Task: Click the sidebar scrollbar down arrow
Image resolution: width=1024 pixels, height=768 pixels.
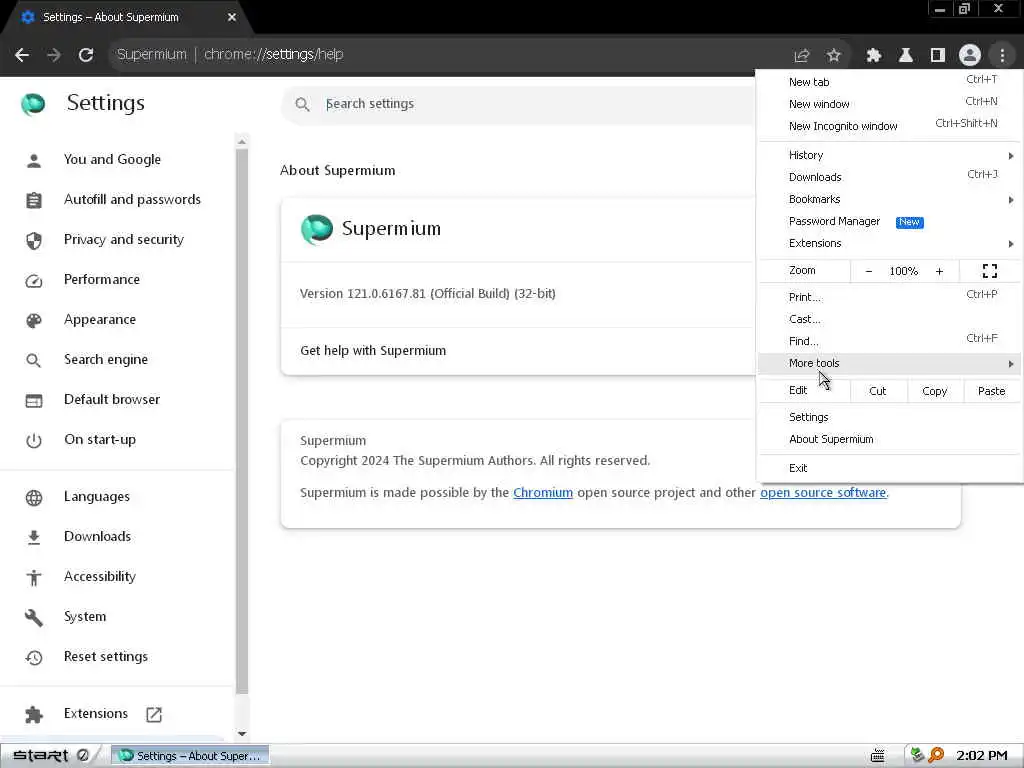Action: pos(242,734)
